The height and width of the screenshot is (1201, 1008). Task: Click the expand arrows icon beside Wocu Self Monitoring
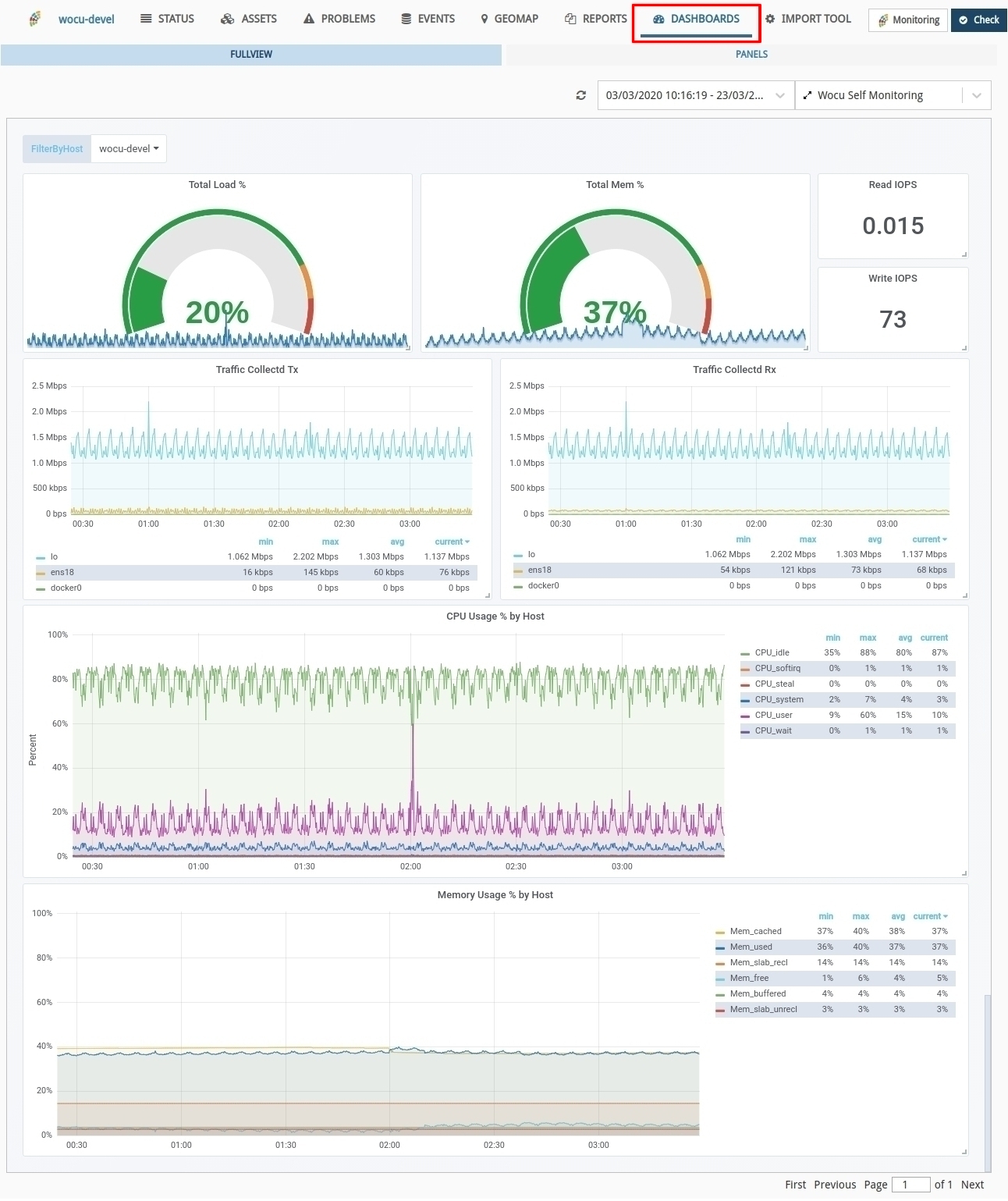(807, 95)
